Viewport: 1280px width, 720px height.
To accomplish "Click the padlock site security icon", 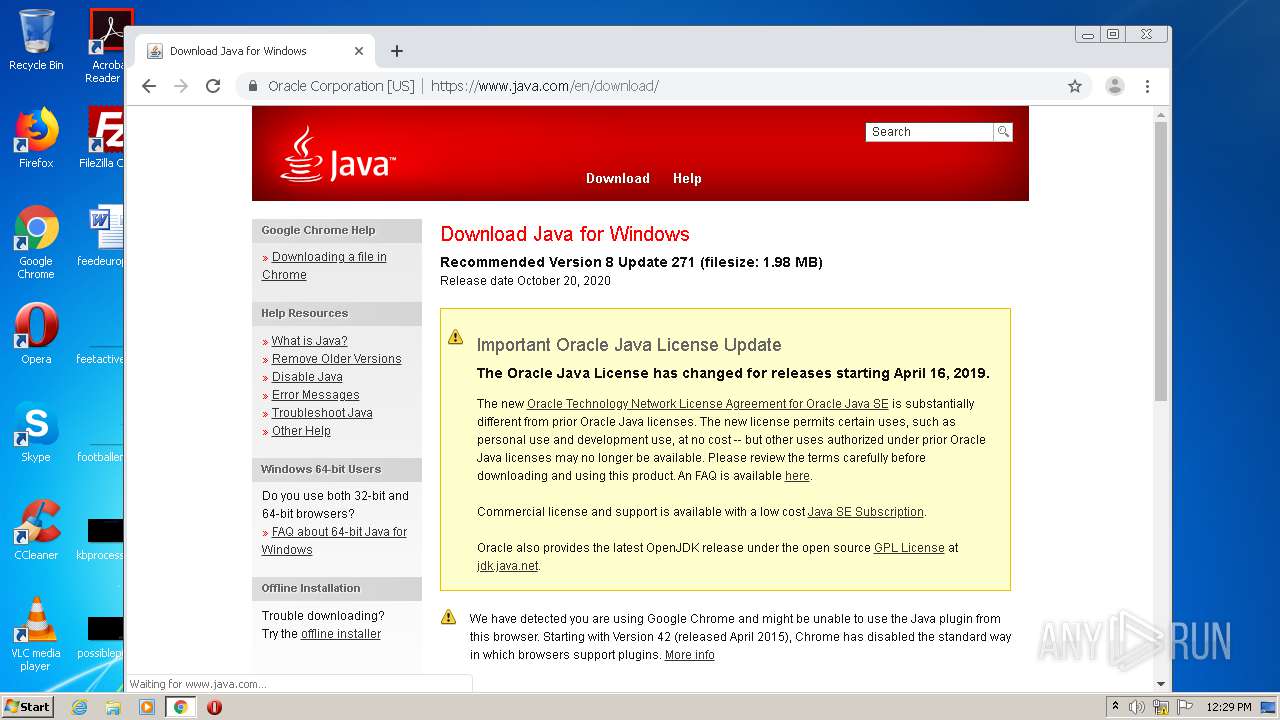I will 253,86.
